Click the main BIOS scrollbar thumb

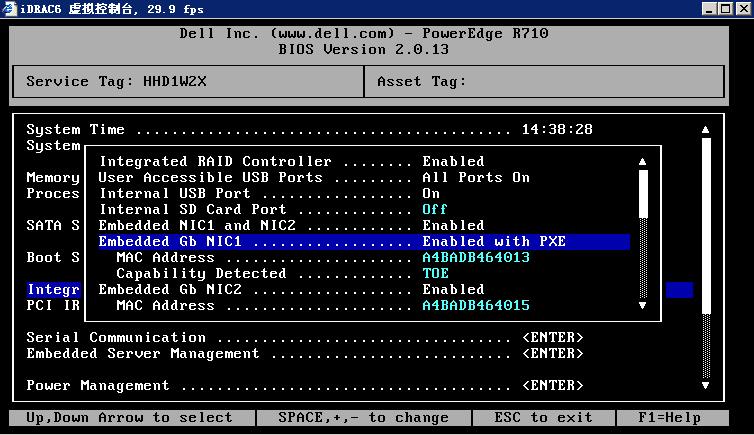(x=706, y=225)
